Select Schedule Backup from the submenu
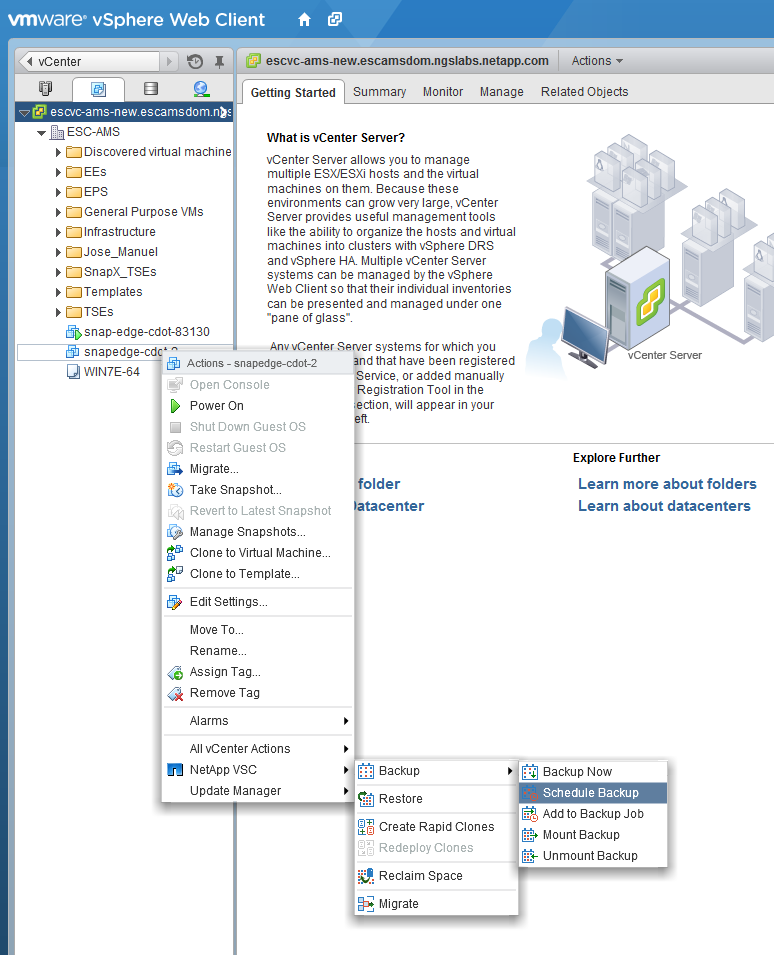This screenshot has width=774, height=955. click(x=593, y=793)
